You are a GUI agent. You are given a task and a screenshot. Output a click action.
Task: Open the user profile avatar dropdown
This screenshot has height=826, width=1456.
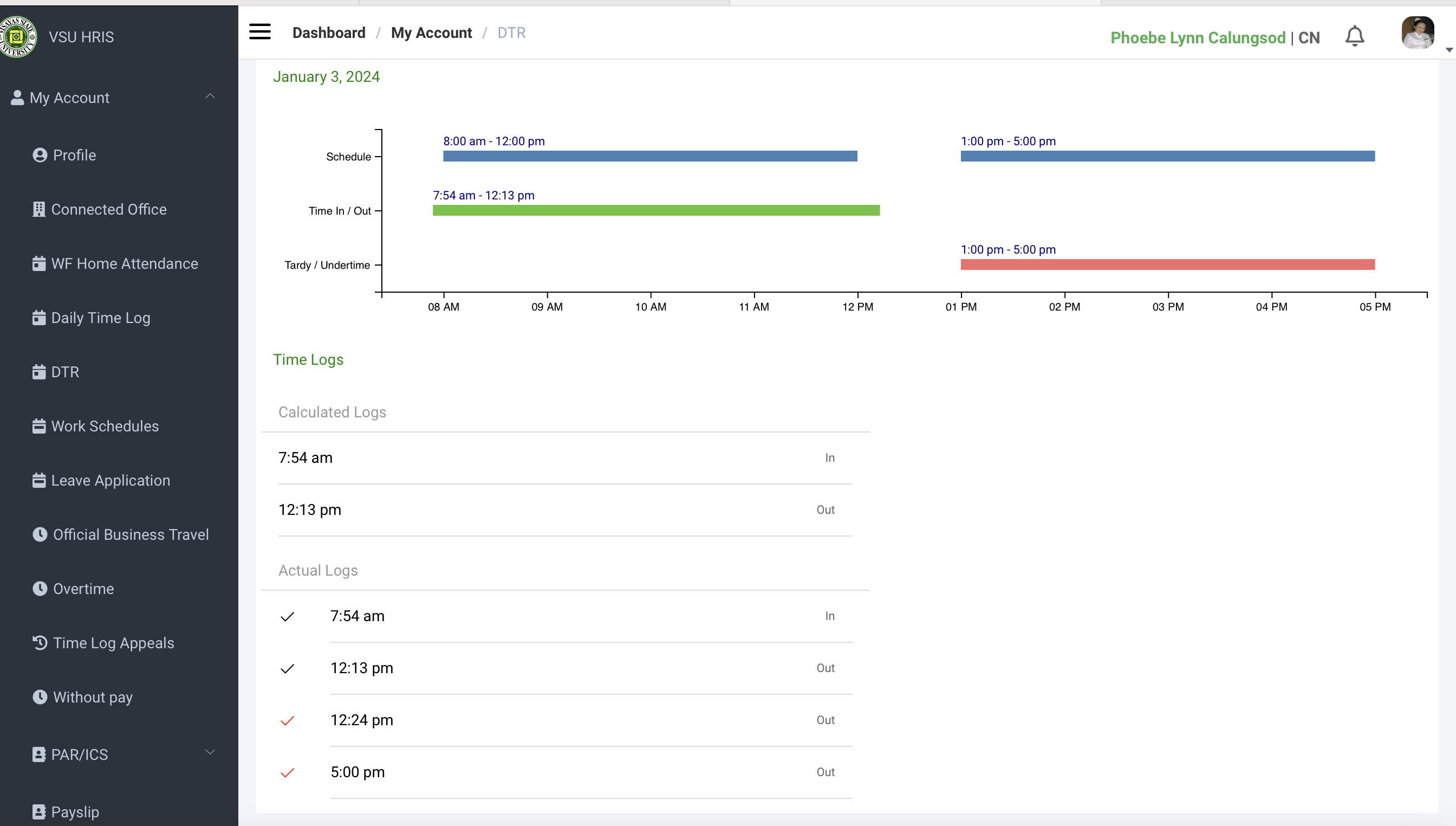pyautogui.click(x=1418, y=33)
